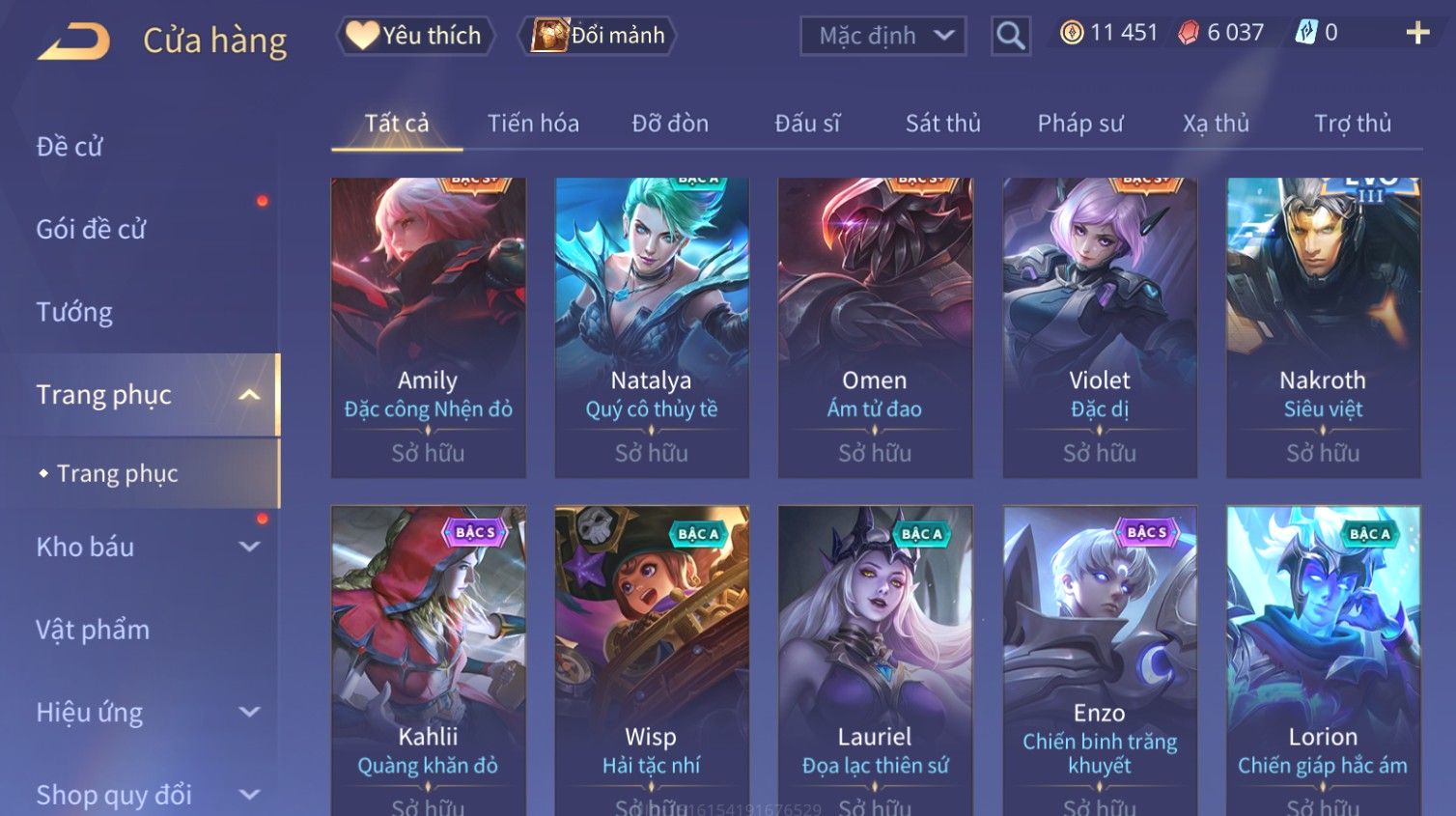
Task: Select the Amily Đặc công Nhện đỏ skin
Action: point(428,327)
